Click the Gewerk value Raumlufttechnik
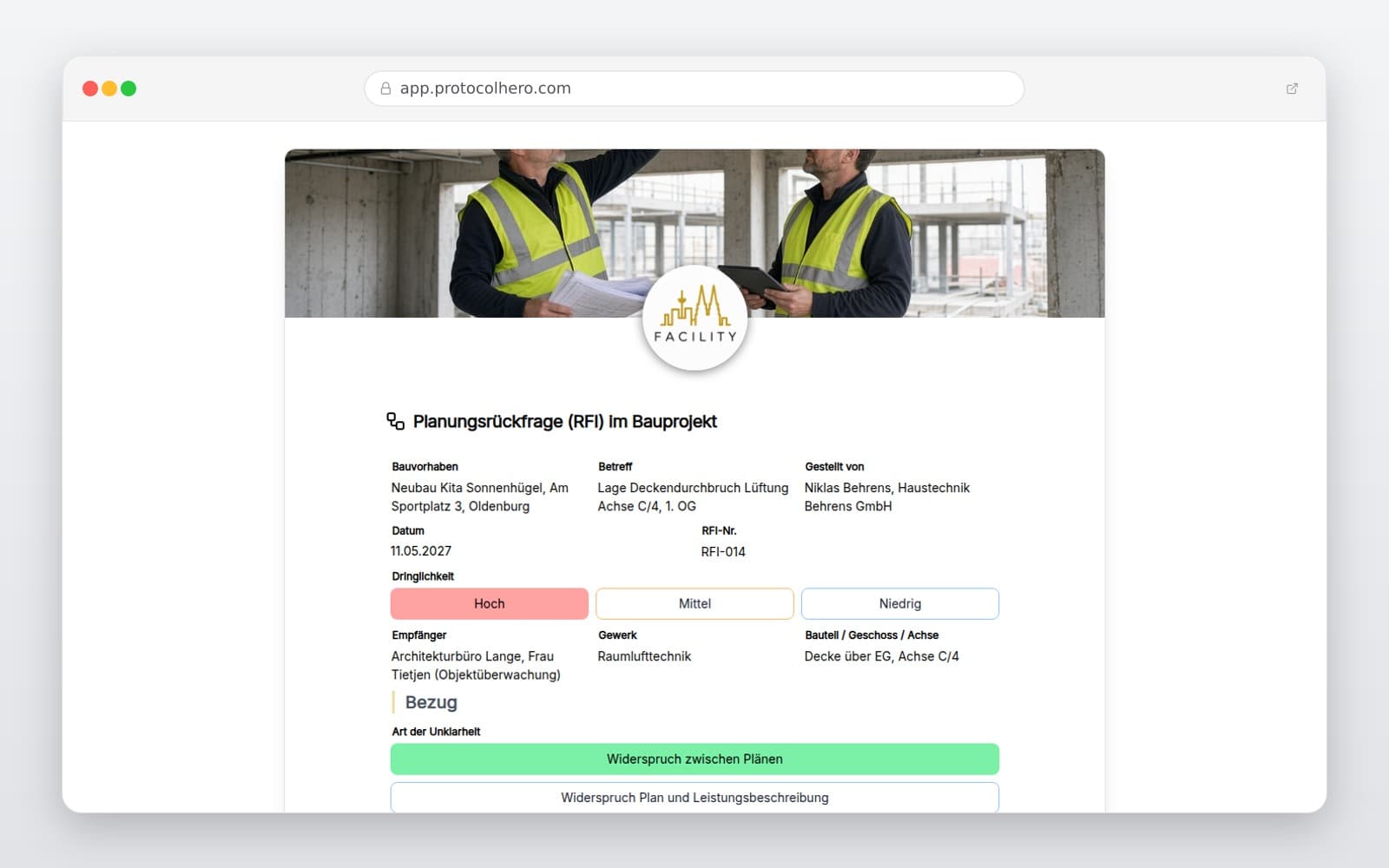The width and height of the screenshot is (1389, 868). coord(644,657)
